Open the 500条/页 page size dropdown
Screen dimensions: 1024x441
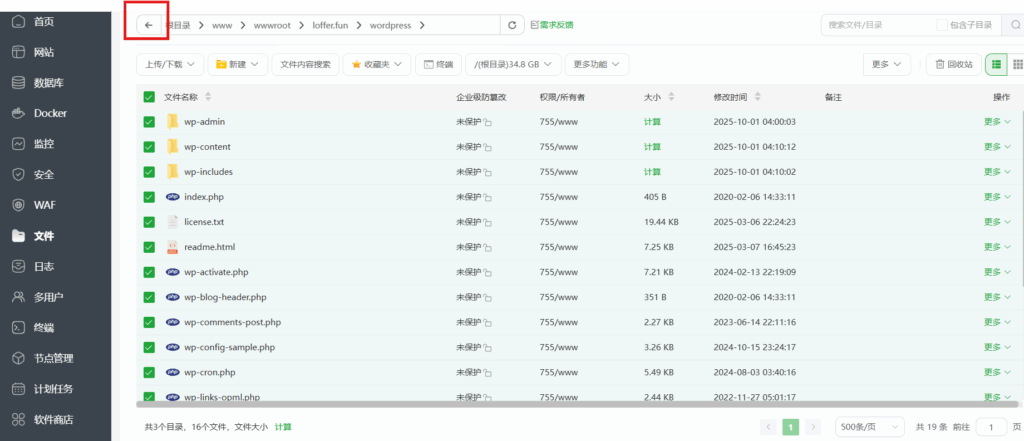[870, 427]
